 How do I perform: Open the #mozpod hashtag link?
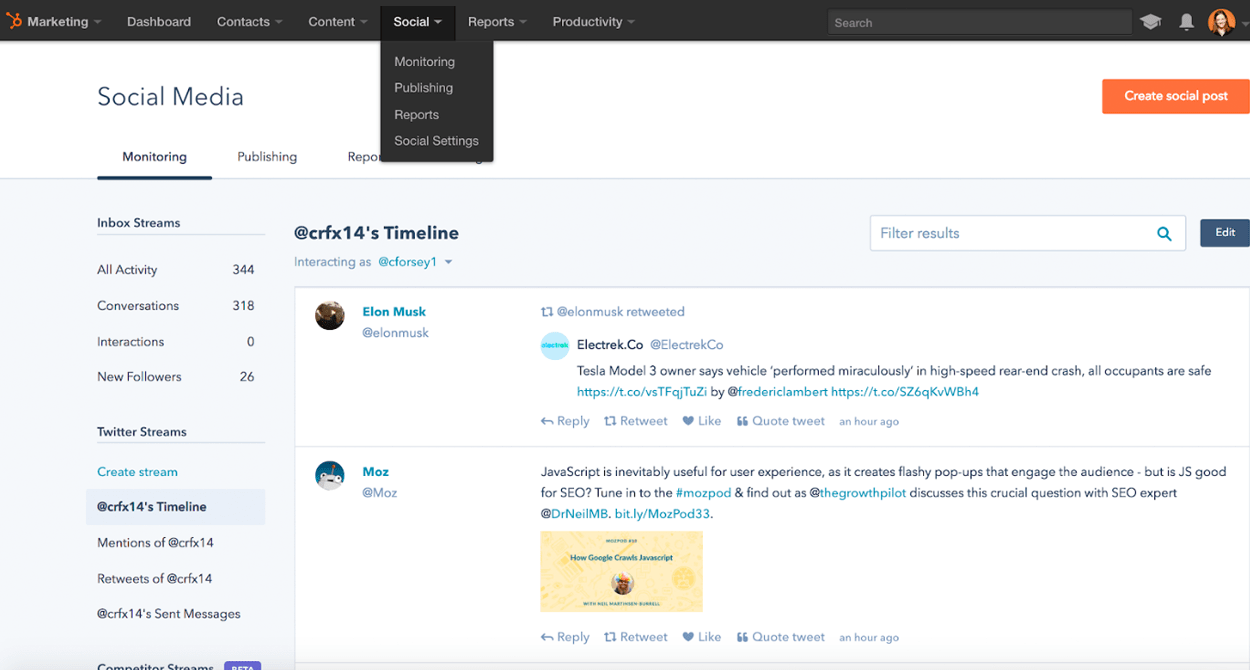[x=704, y=493]
